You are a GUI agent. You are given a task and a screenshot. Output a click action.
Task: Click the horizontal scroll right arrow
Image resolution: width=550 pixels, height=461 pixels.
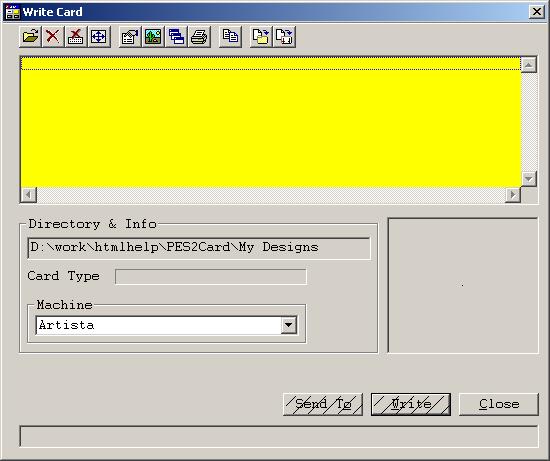(513, 195)
